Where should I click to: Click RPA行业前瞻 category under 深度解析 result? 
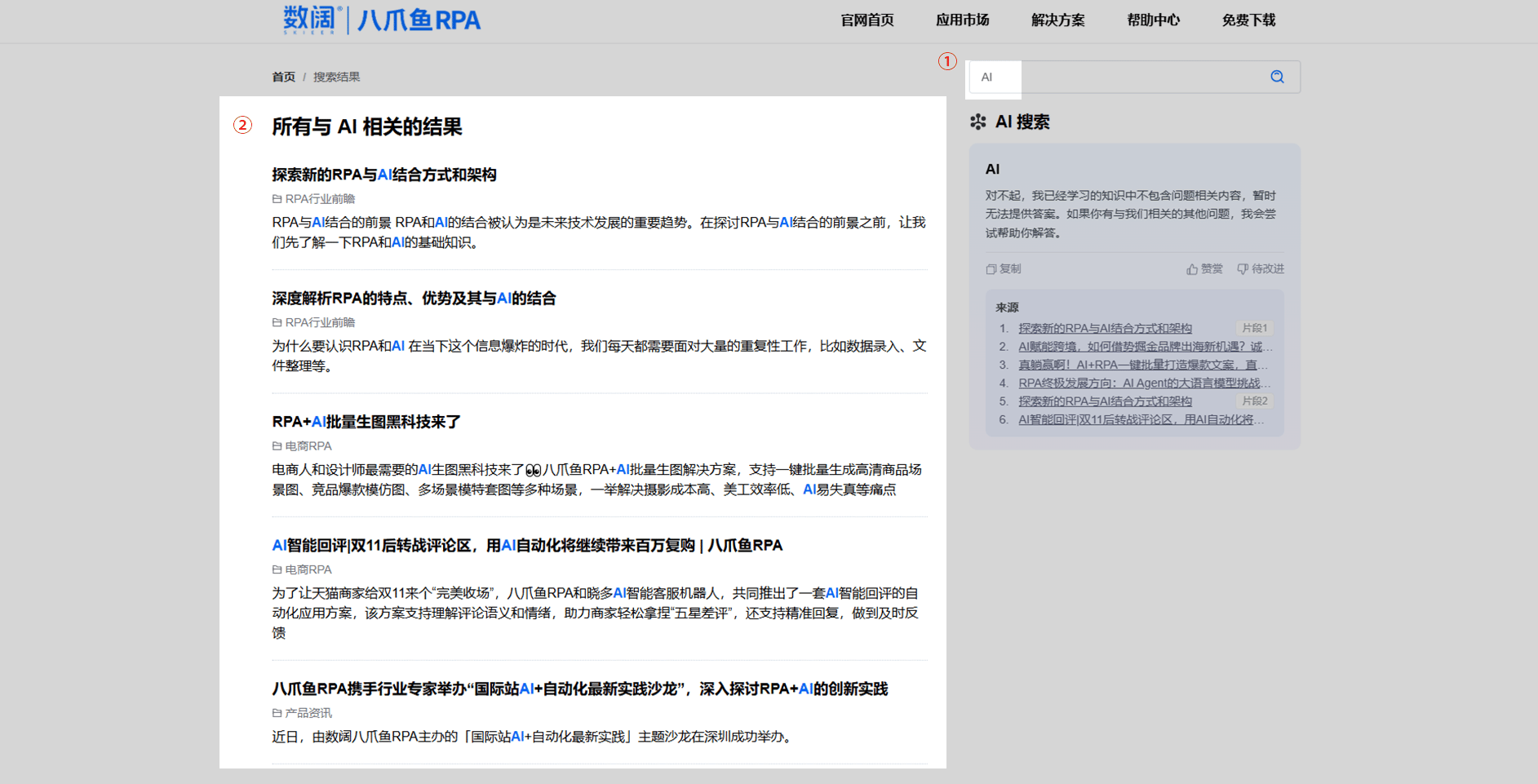[320, 323]
